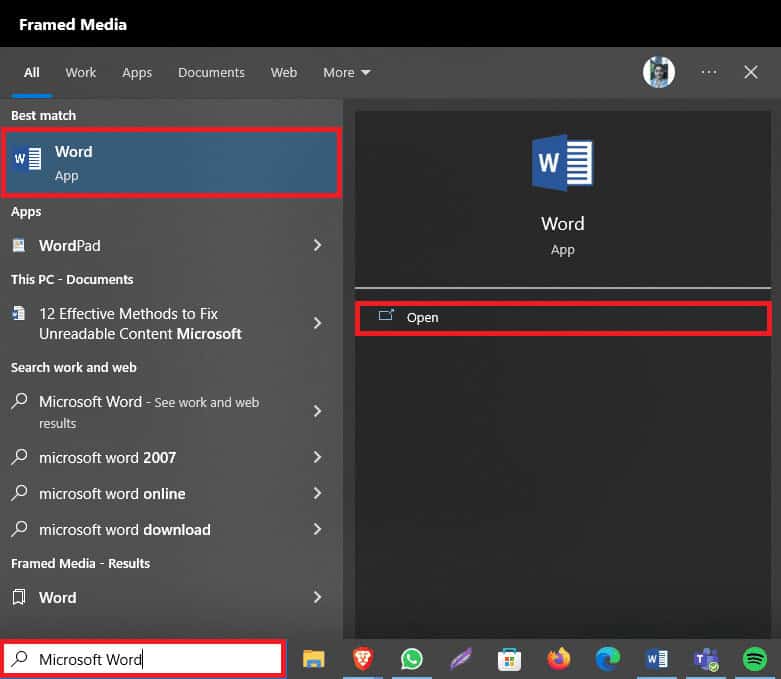The image size is (781, 679).
Task: Expand the 12 Effective Methods document arrow
Action: coord(317,323)
